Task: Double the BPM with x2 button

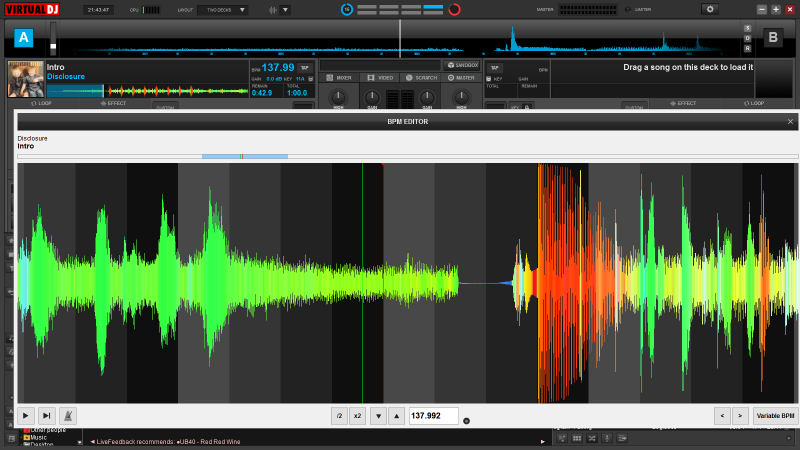Action: point(358,416)
